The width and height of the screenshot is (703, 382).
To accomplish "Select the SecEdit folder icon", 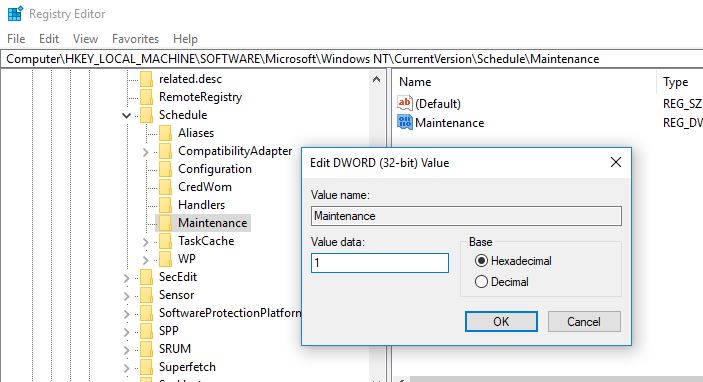I will coord(146,277).
